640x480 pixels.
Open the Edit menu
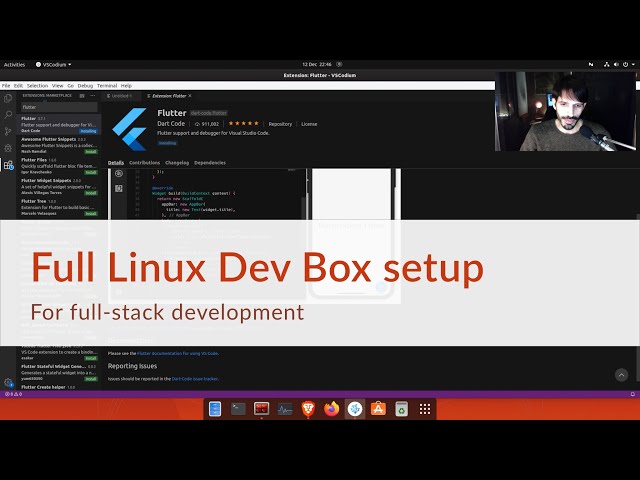pos(18,86)
